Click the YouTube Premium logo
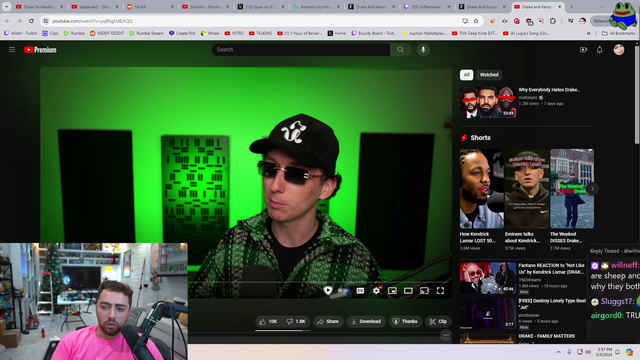Viewport: 640px width, 360px height. click(x=40, y=50)
